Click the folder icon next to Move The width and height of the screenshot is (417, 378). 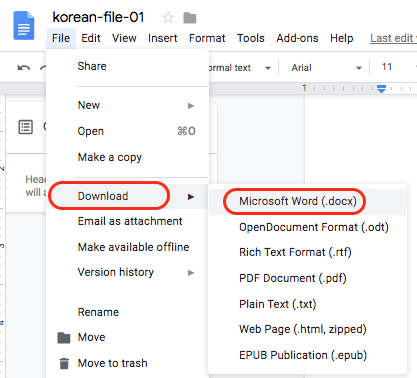(64, 338)
